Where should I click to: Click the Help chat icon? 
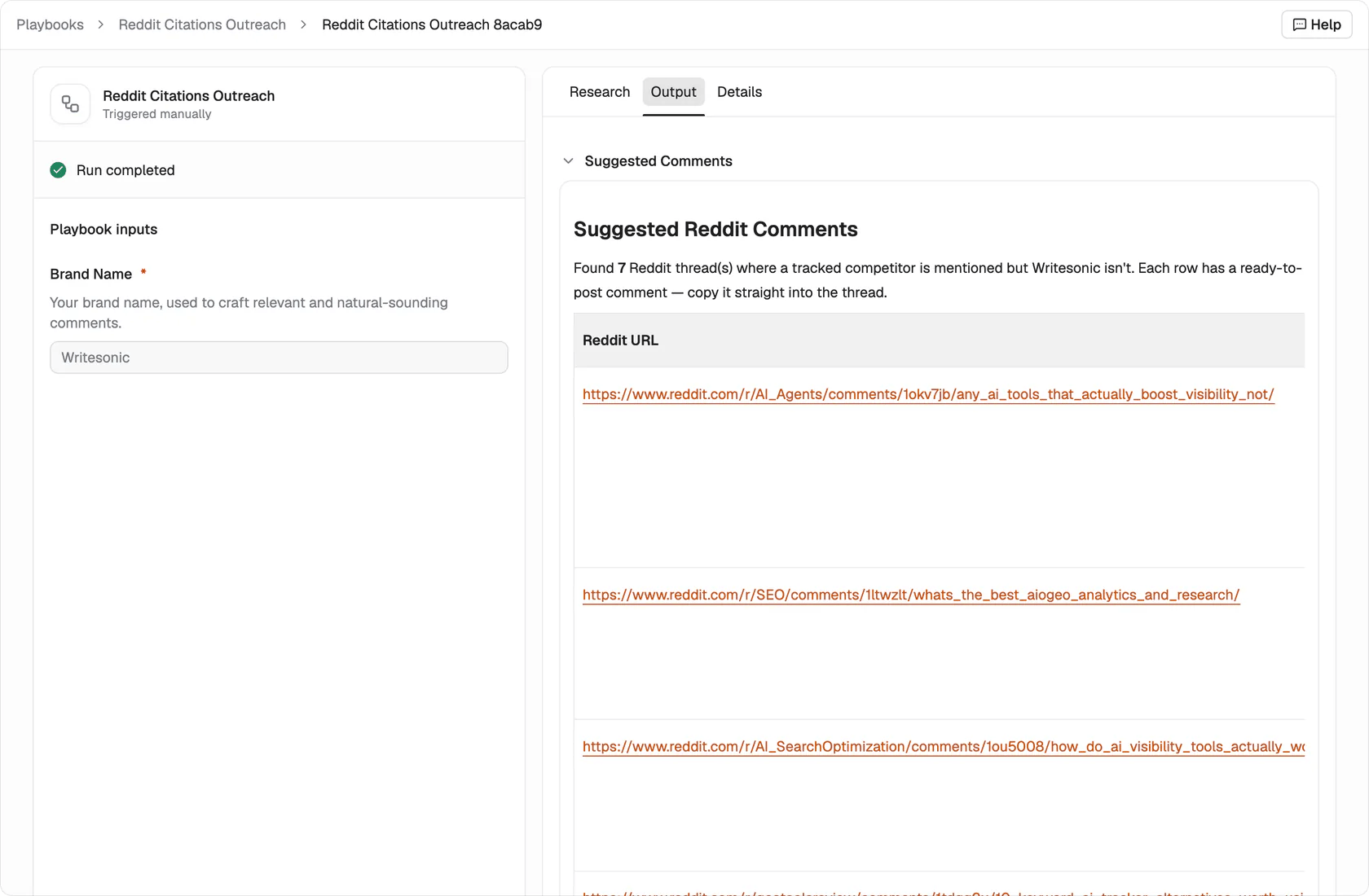click(x=1300, y=24)
